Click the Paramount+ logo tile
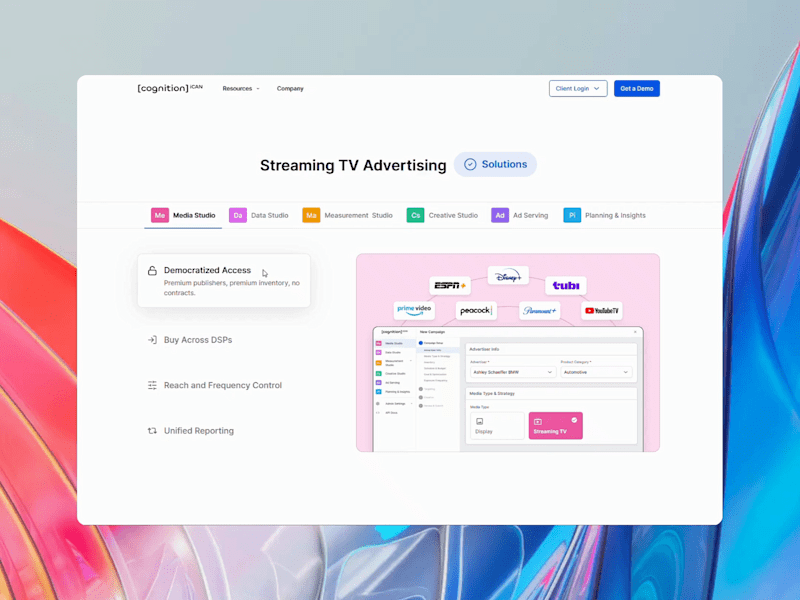The width and height of the screenshot is (800, 600). point(539,310)
